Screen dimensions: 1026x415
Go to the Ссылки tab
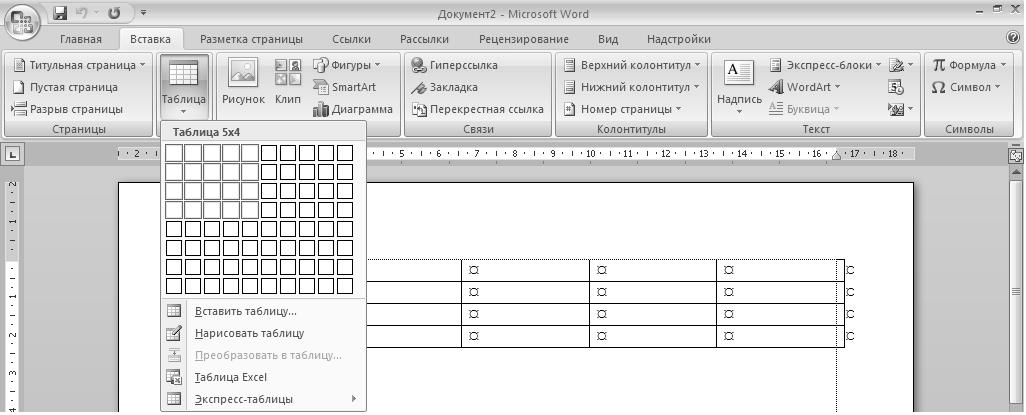tap(351, 39)
